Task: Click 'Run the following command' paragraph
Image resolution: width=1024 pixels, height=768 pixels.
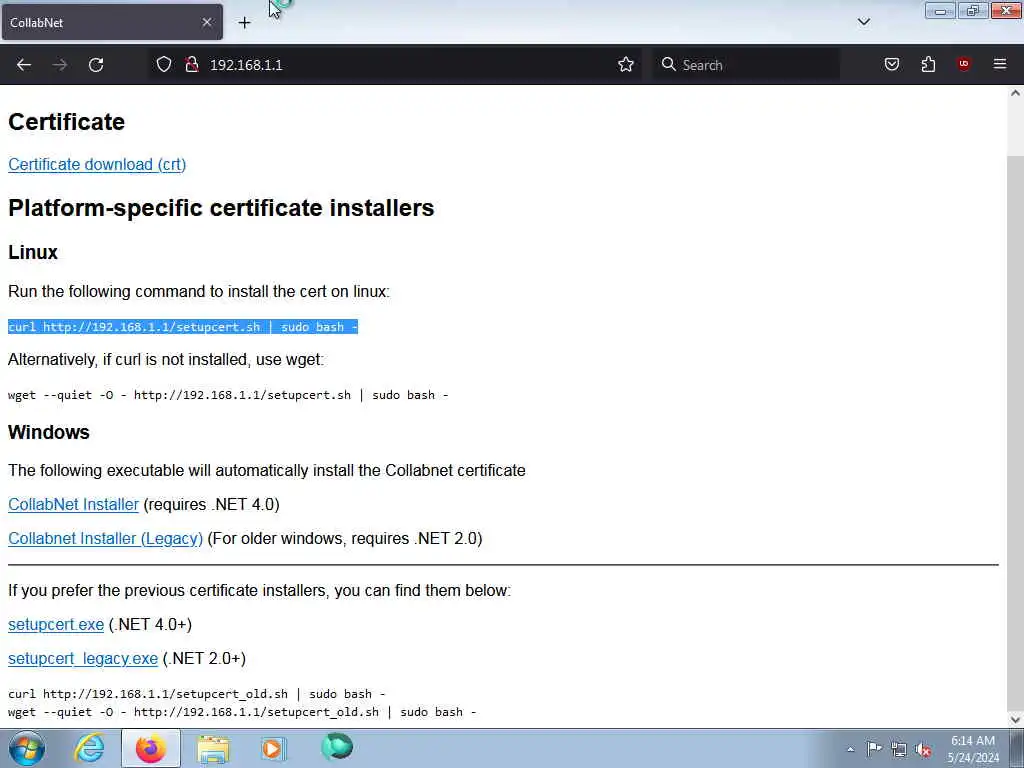Action: pyautogui.click(x=199, y=291)
